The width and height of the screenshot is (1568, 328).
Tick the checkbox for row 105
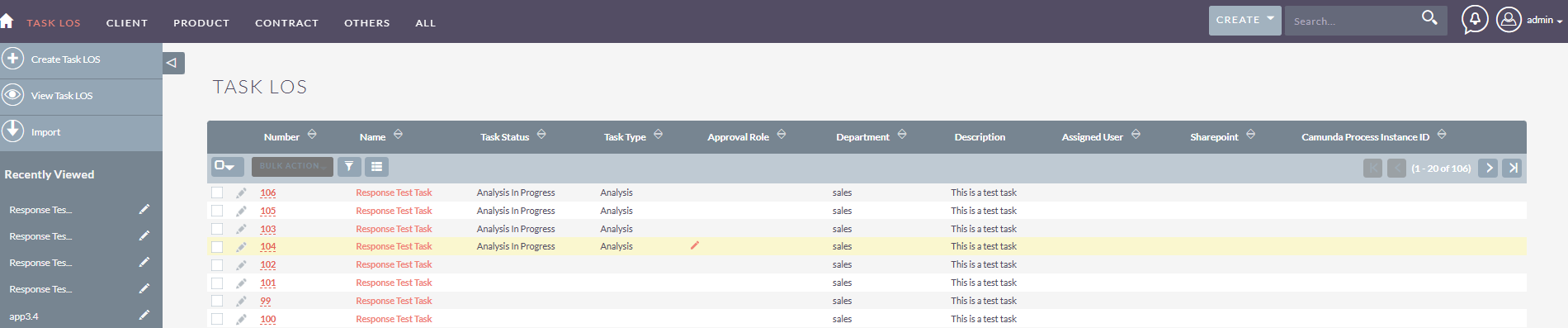217,211
